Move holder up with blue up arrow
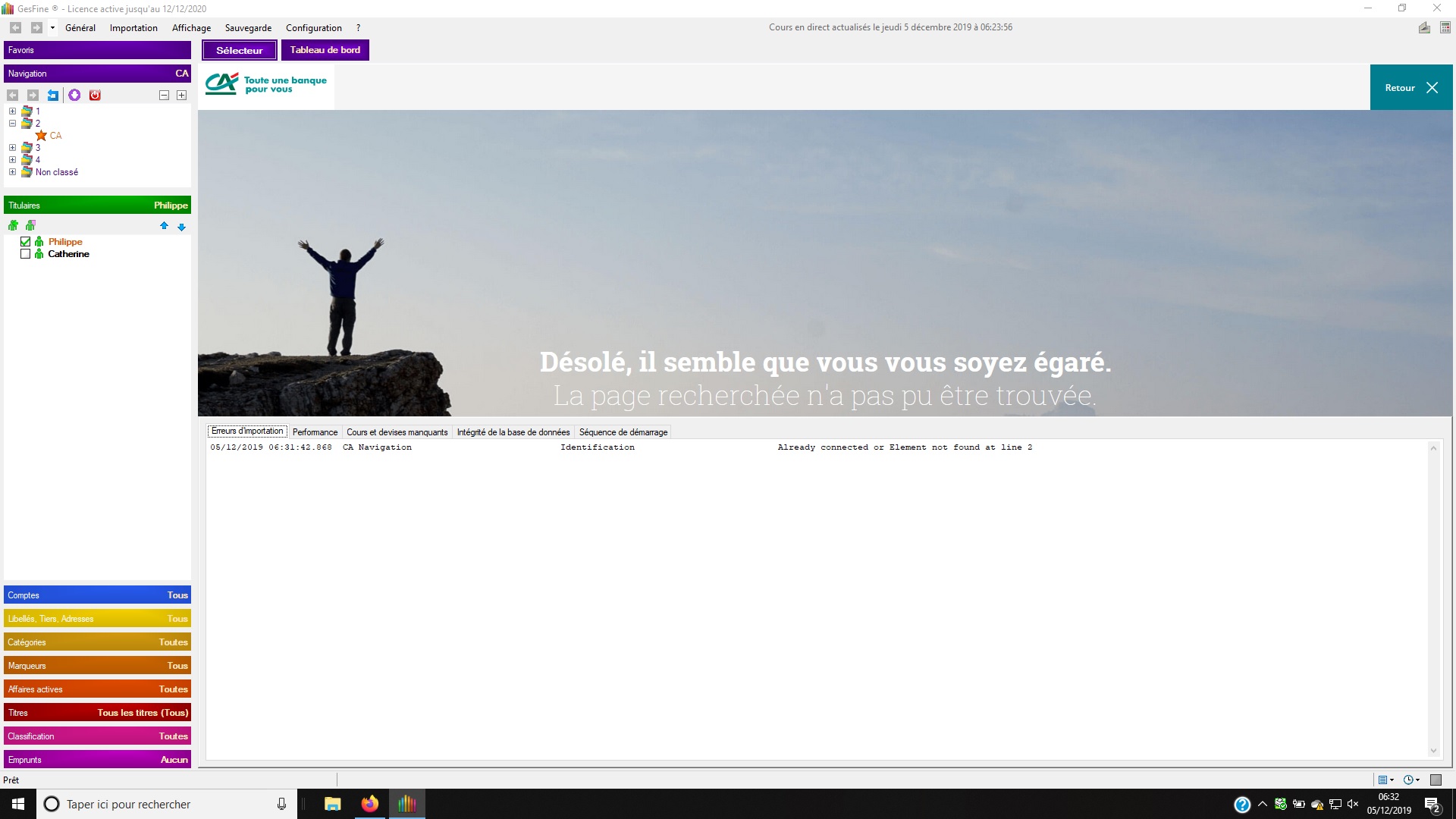 point(164,226)
